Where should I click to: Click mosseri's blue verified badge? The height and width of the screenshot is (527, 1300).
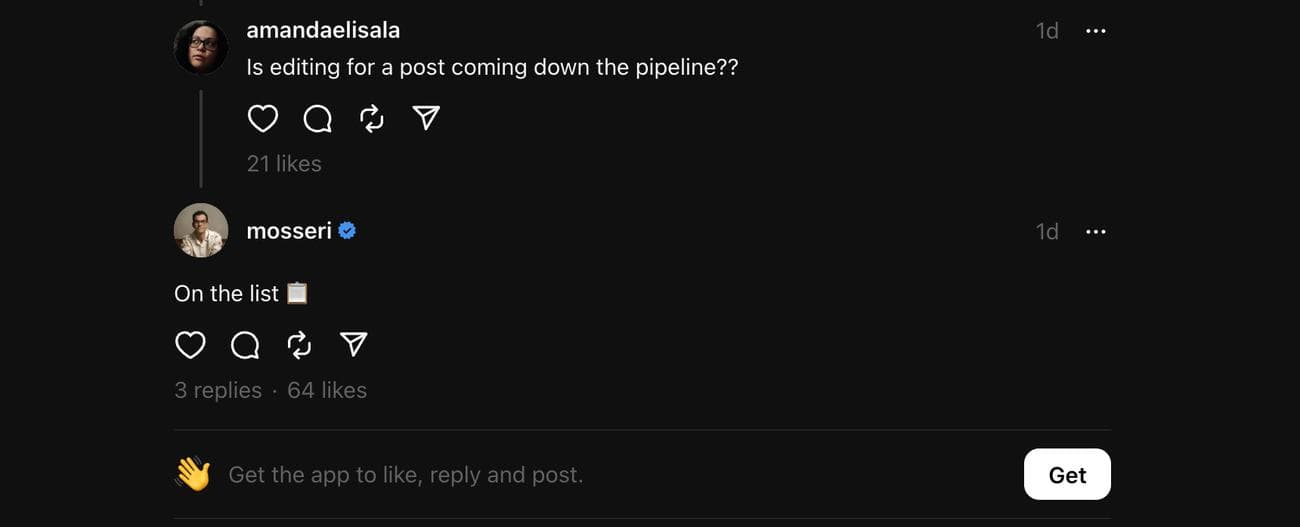click(347, 231)
